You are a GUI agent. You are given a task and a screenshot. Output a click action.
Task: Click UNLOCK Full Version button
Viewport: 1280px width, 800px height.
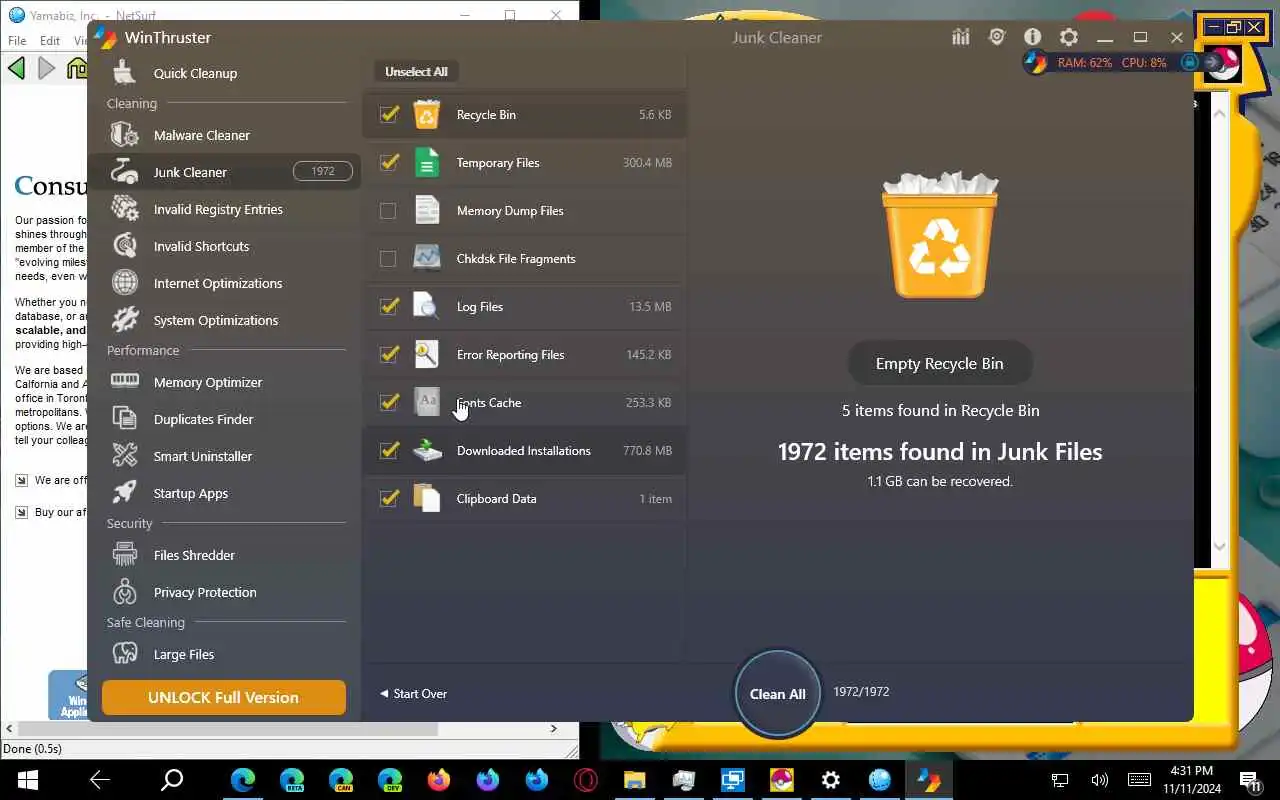click(223, 698)
